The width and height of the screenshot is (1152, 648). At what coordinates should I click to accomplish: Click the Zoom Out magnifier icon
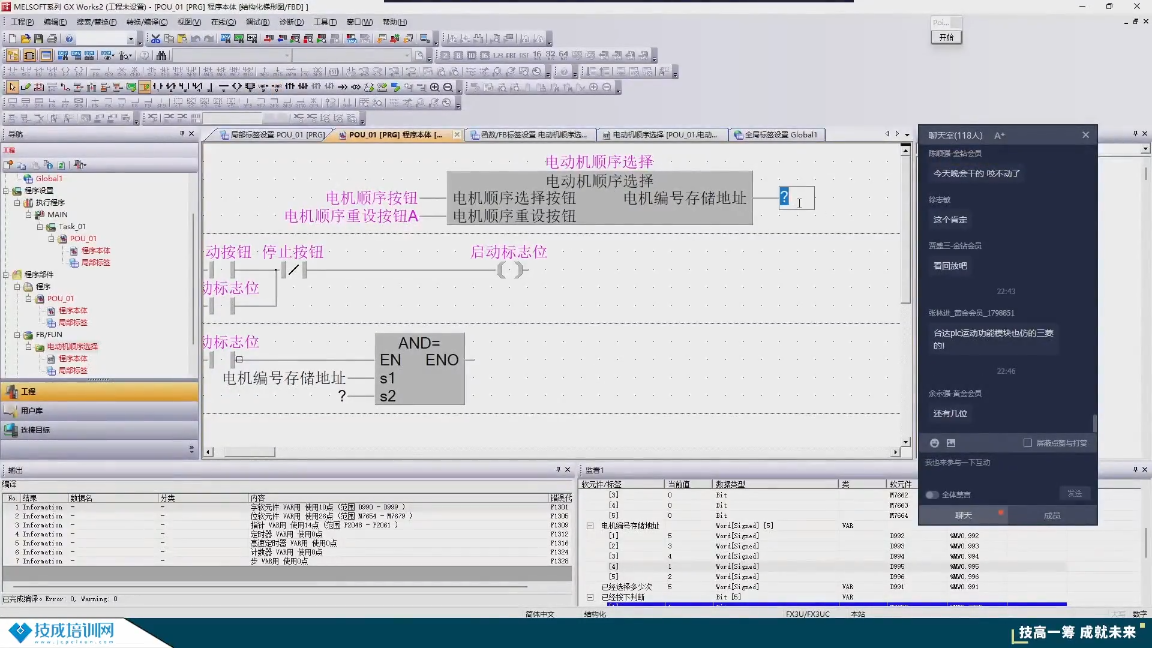[448, 87]
